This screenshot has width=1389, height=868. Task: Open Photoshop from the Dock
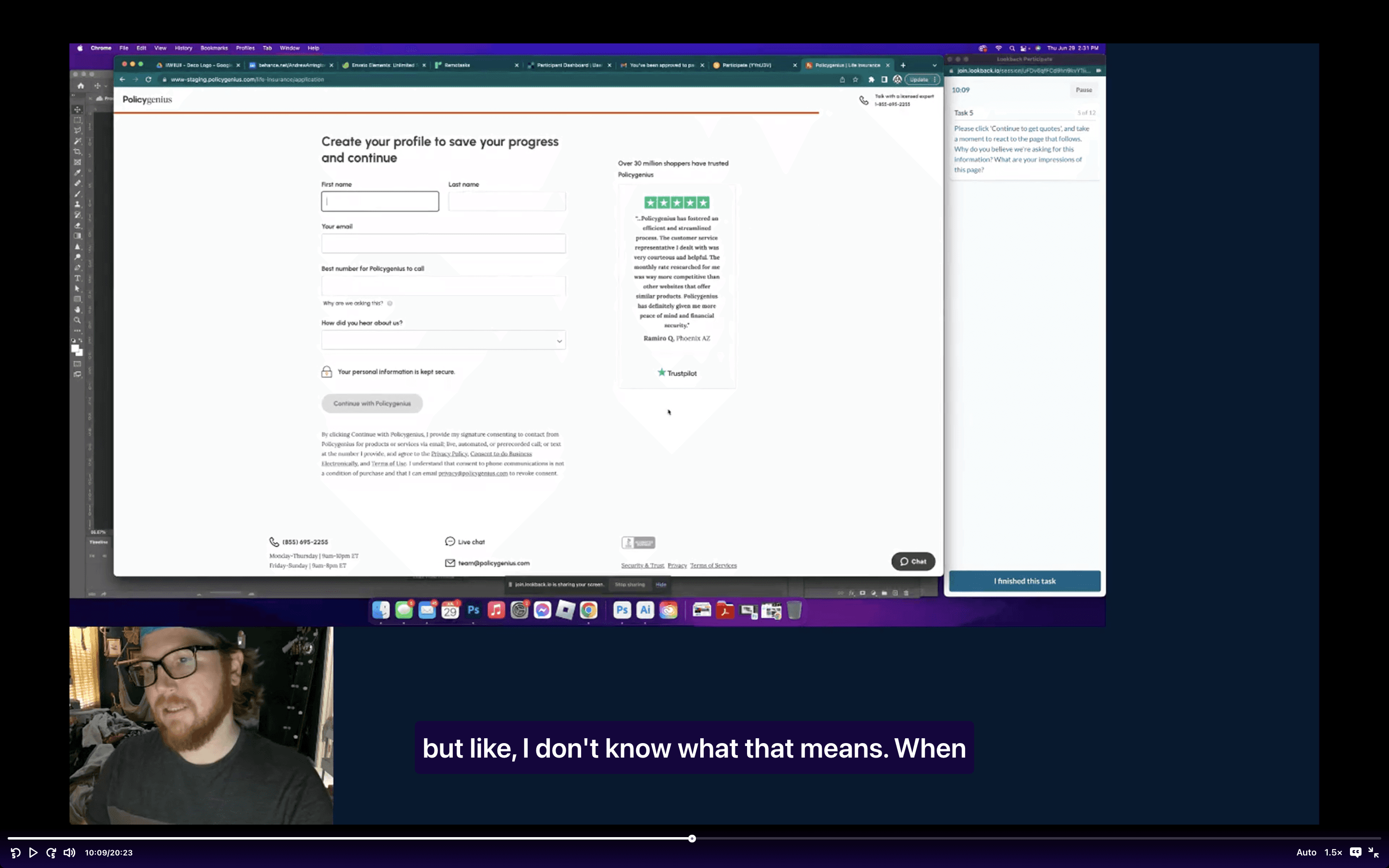(474, 610)
